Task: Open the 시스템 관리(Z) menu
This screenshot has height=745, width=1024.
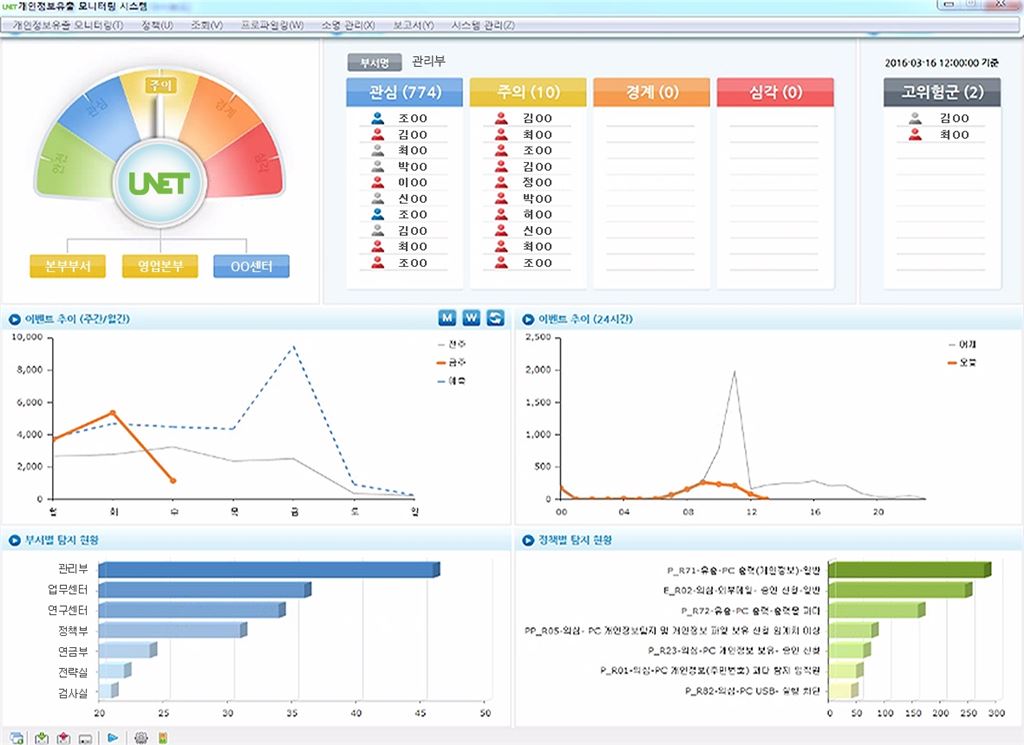Action: point(483,24)
